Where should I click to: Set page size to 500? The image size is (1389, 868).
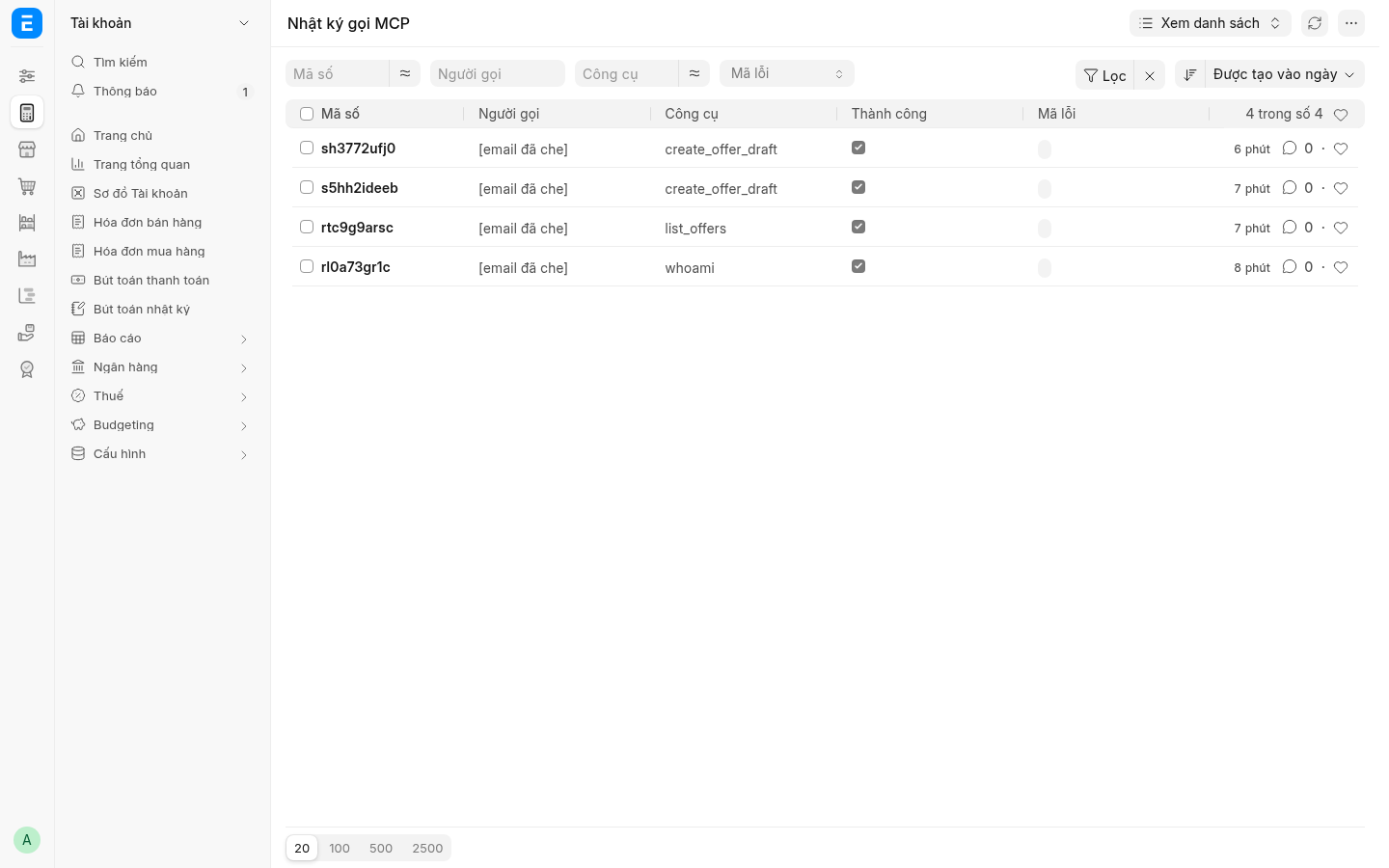point(381,849)
